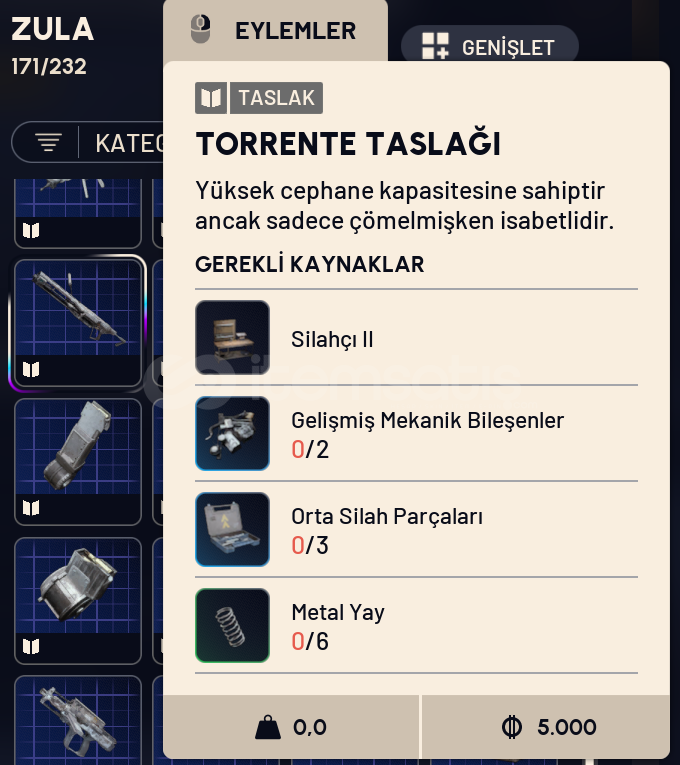The width and height of the screenshot is (680, 765).
Task: Click the GENİŞLET expand stash button
Action: [x=490, y=46]
